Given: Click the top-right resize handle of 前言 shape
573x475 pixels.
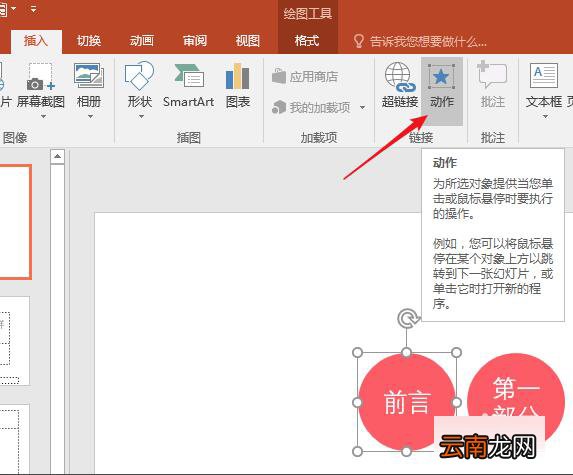Looking at the screenshot, I should pos(456,353).
